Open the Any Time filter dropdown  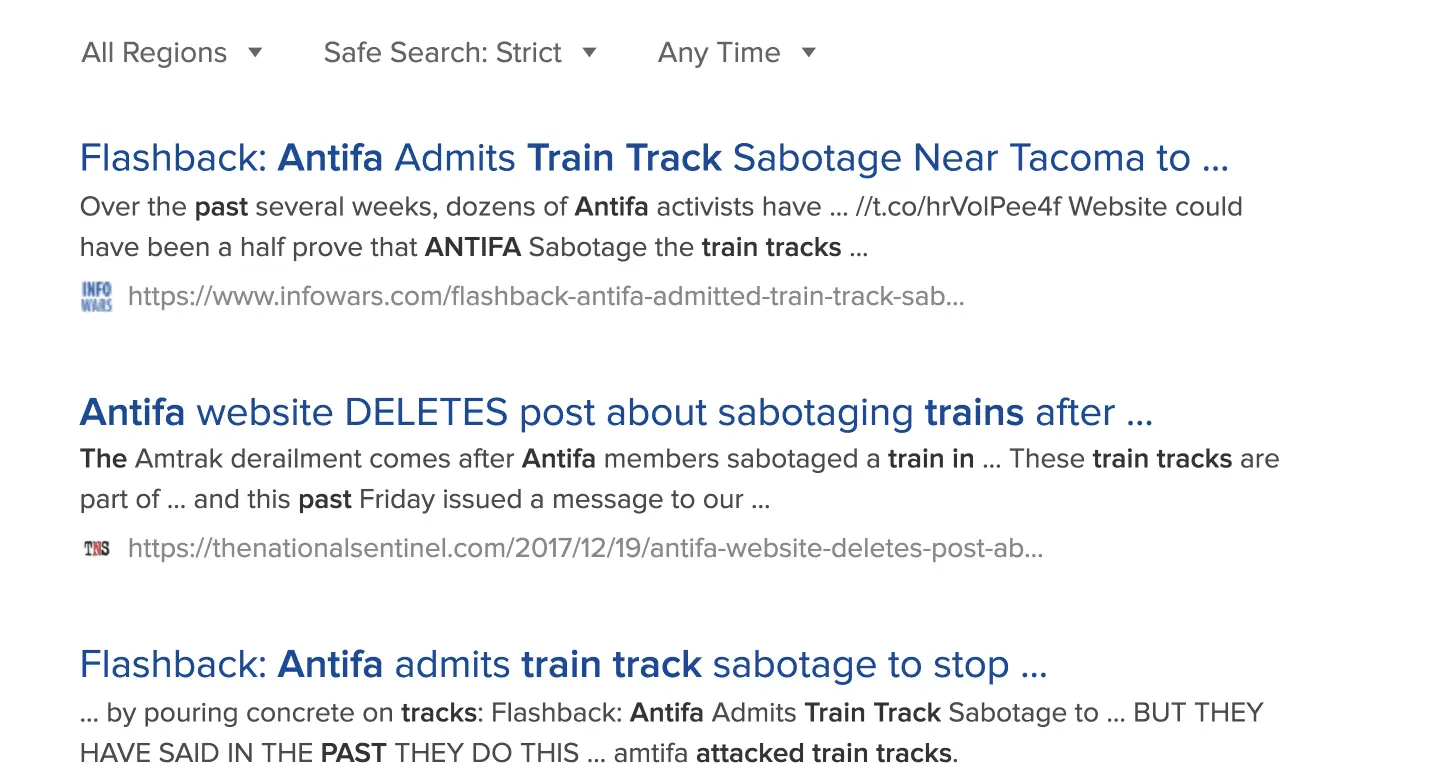pyautogui.click(x=719, y=53)
